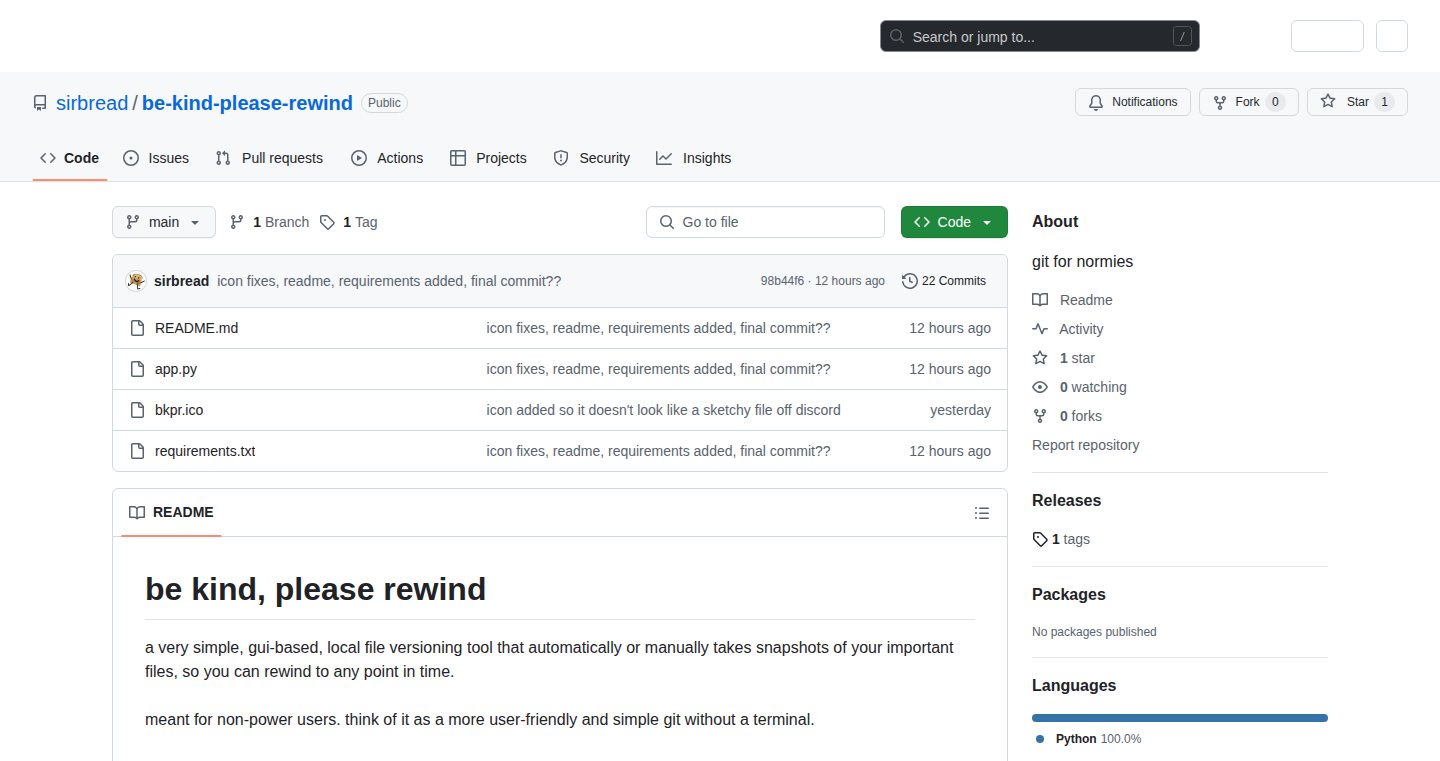Click the 0 forks link in About
This screenshot has height=761, width=1440.
1081,416
